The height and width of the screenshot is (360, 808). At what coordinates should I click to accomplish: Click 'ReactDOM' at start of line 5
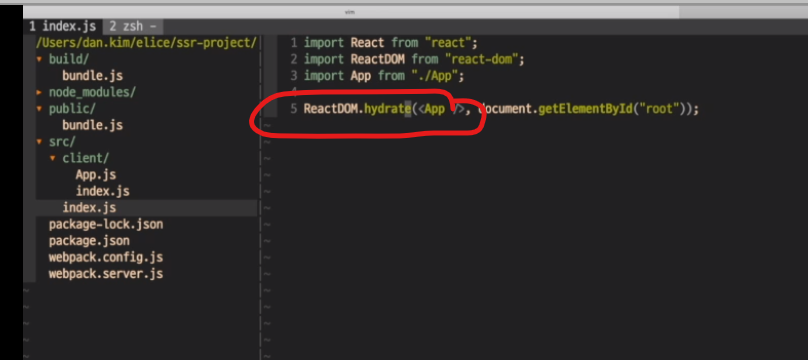(330, 109)
